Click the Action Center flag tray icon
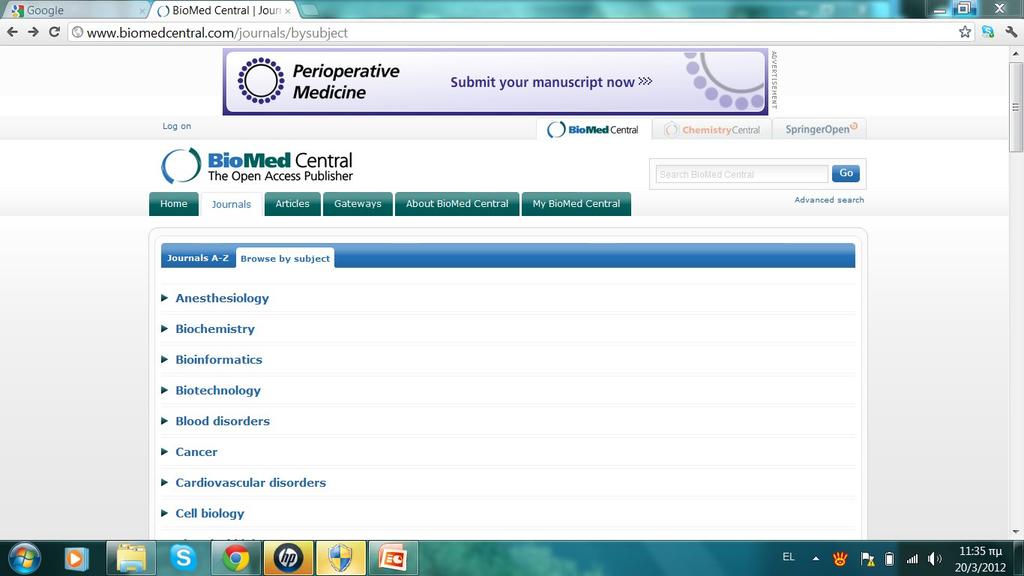The width and height of the screenshot is (1024, 576). click(x=867, y=558)
